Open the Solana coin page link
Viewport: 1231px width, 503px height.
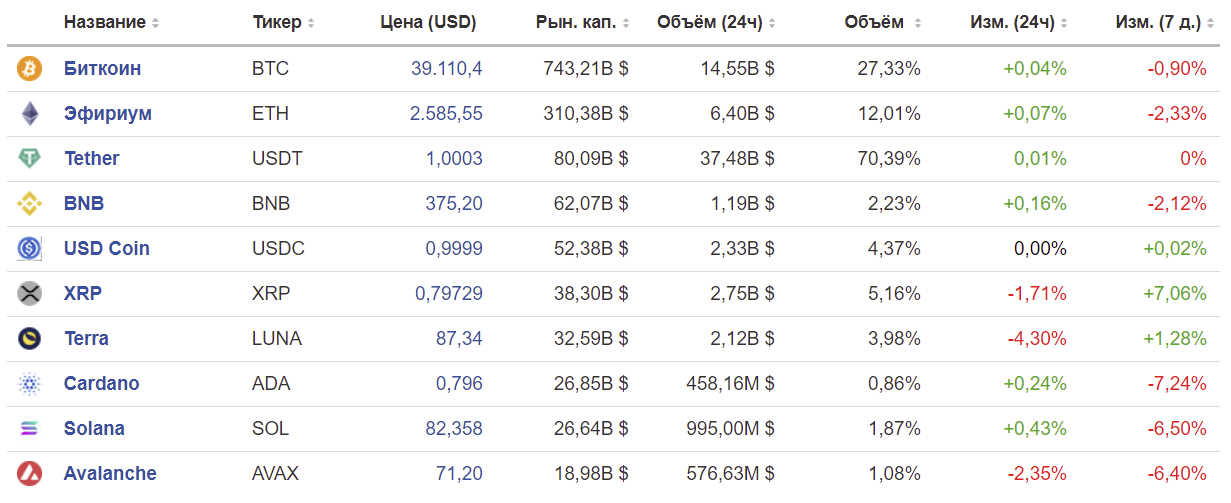tap(94, 429)
